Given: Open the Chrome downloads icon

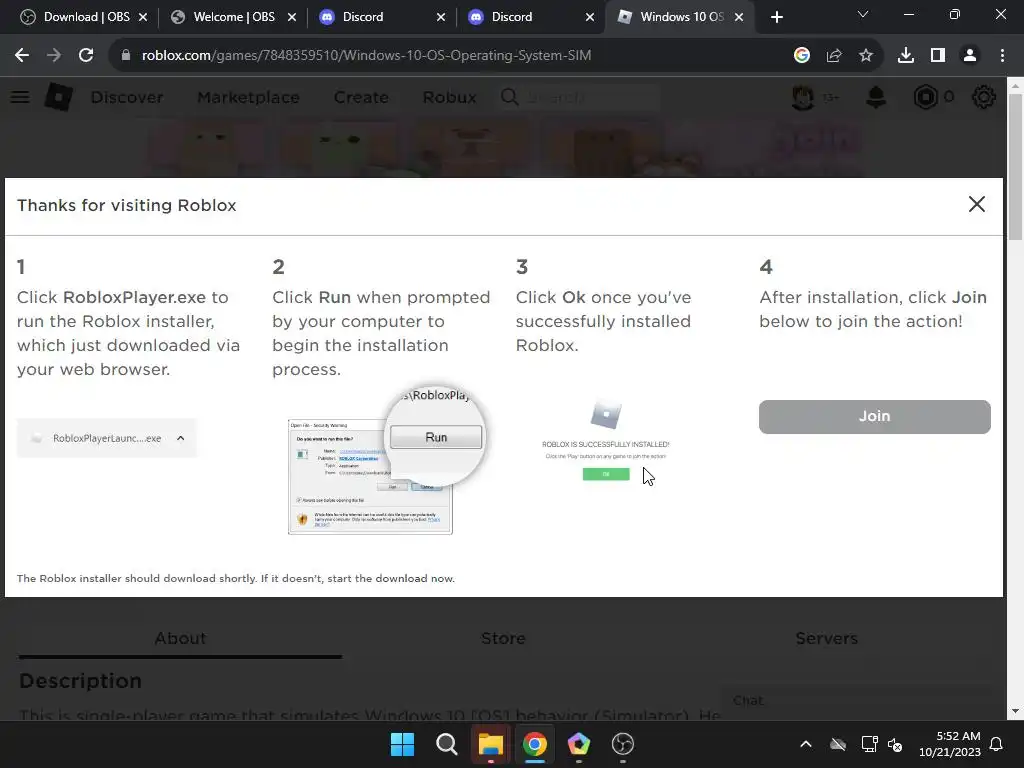Looking at the screenshot, I should click(x=906, y=56).
